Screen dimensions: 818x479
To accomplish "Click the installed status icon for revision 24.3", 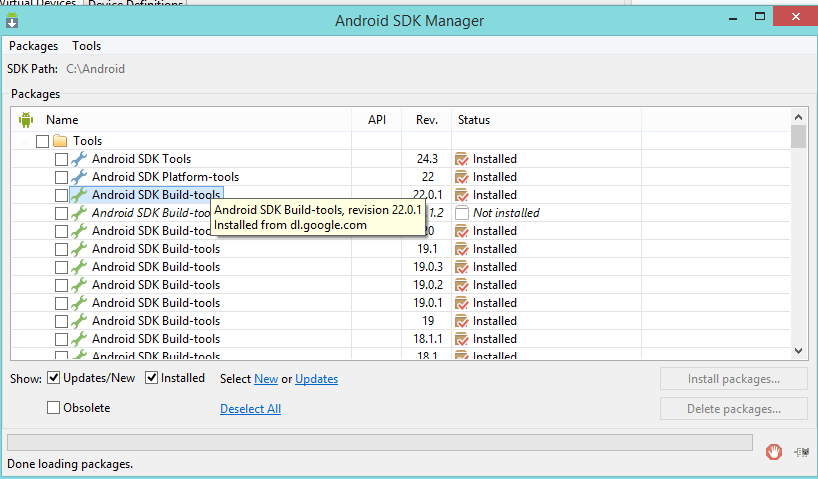I will (462, 159).
